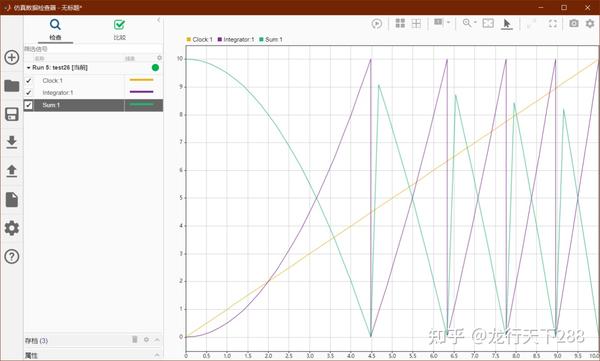Viewport: 600px width, 361px height.
Task: Open session with the folder icon
Action: tap(12, 86)
